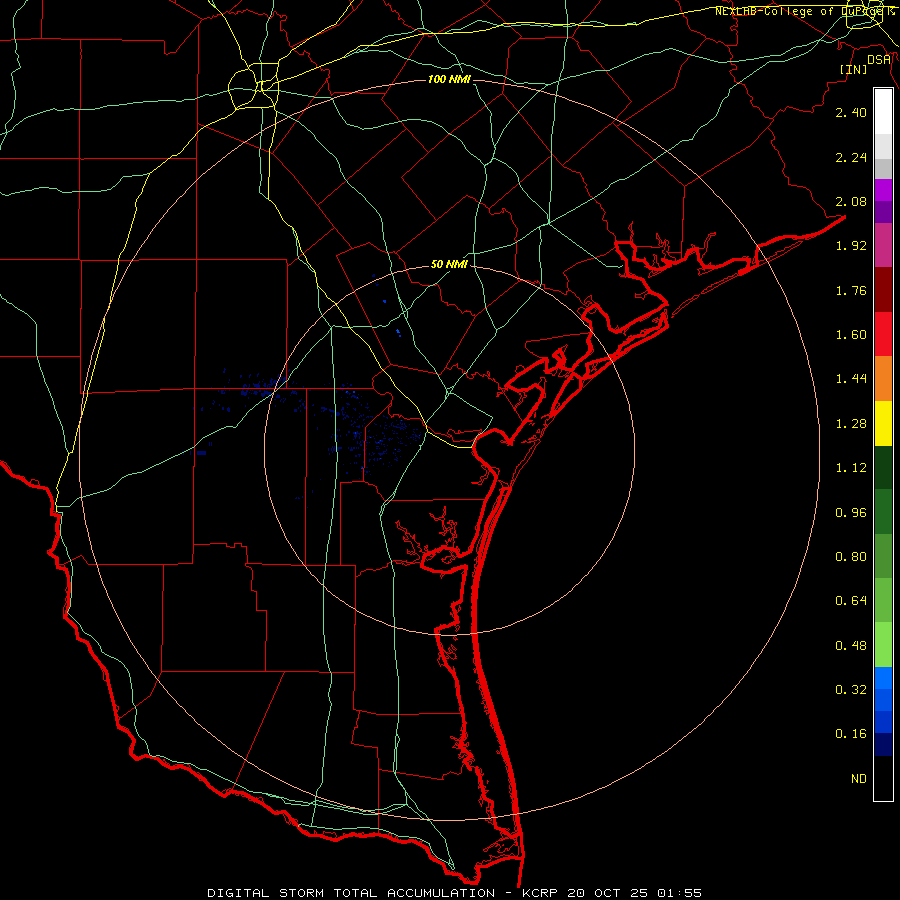Click the '1.76' legend value
900x900 pixels.
coord(851,290)
